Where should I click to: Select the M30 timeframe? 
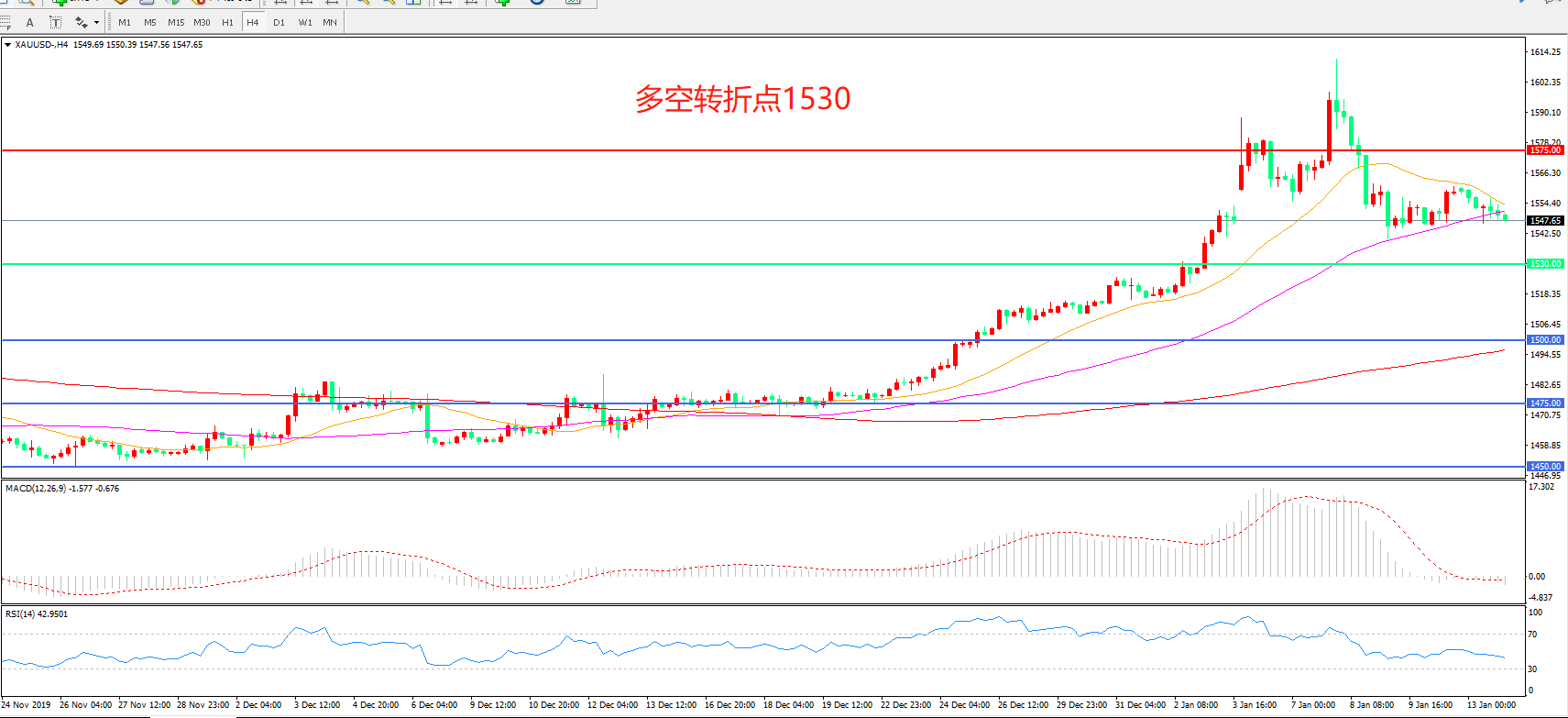point(202,22)
